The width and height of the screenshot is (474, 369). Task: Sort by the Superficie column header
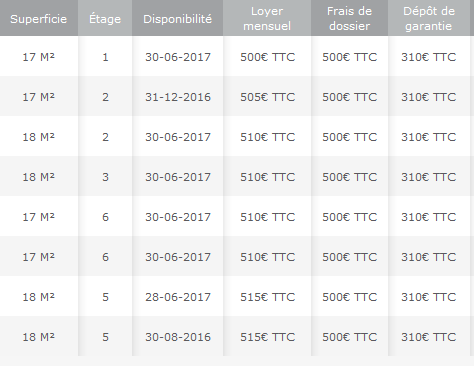tap(39, 19)
